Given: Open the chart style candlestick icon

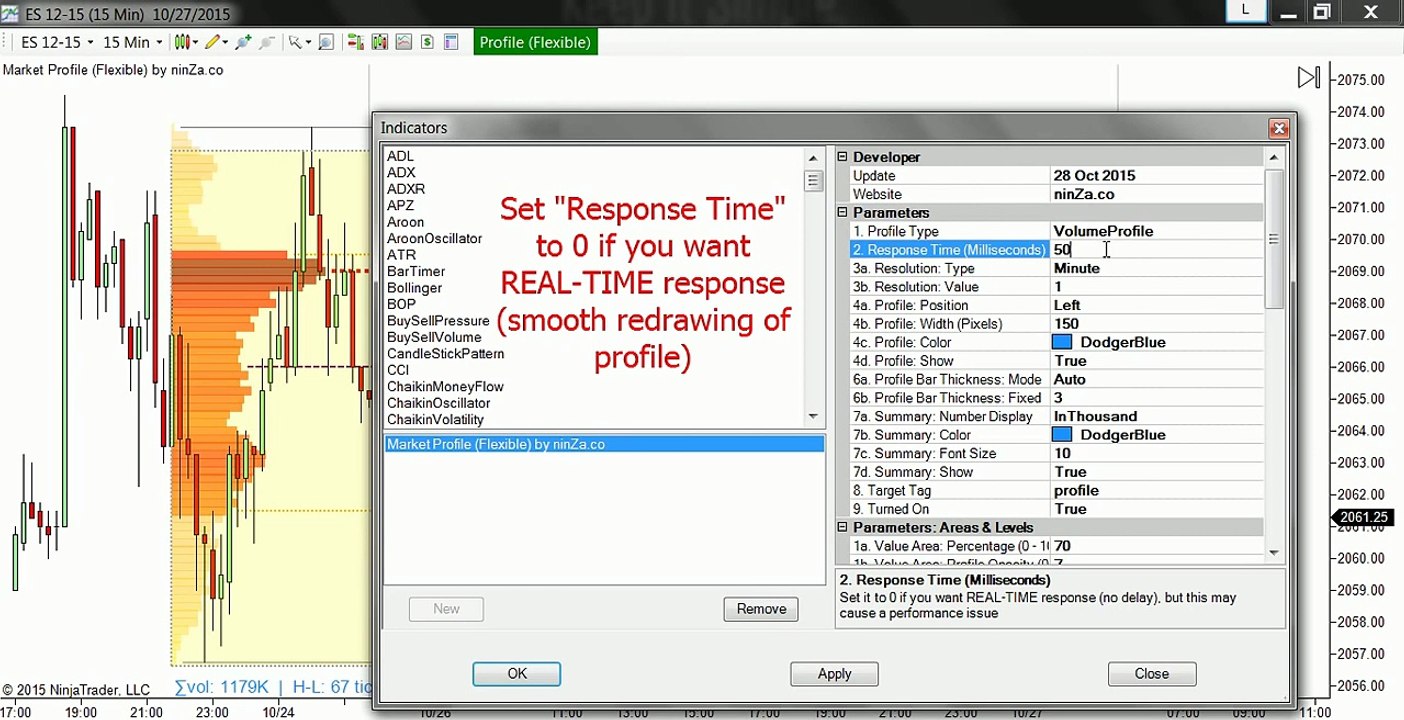Looking at the screenshot, I should [x=182, y=42].
